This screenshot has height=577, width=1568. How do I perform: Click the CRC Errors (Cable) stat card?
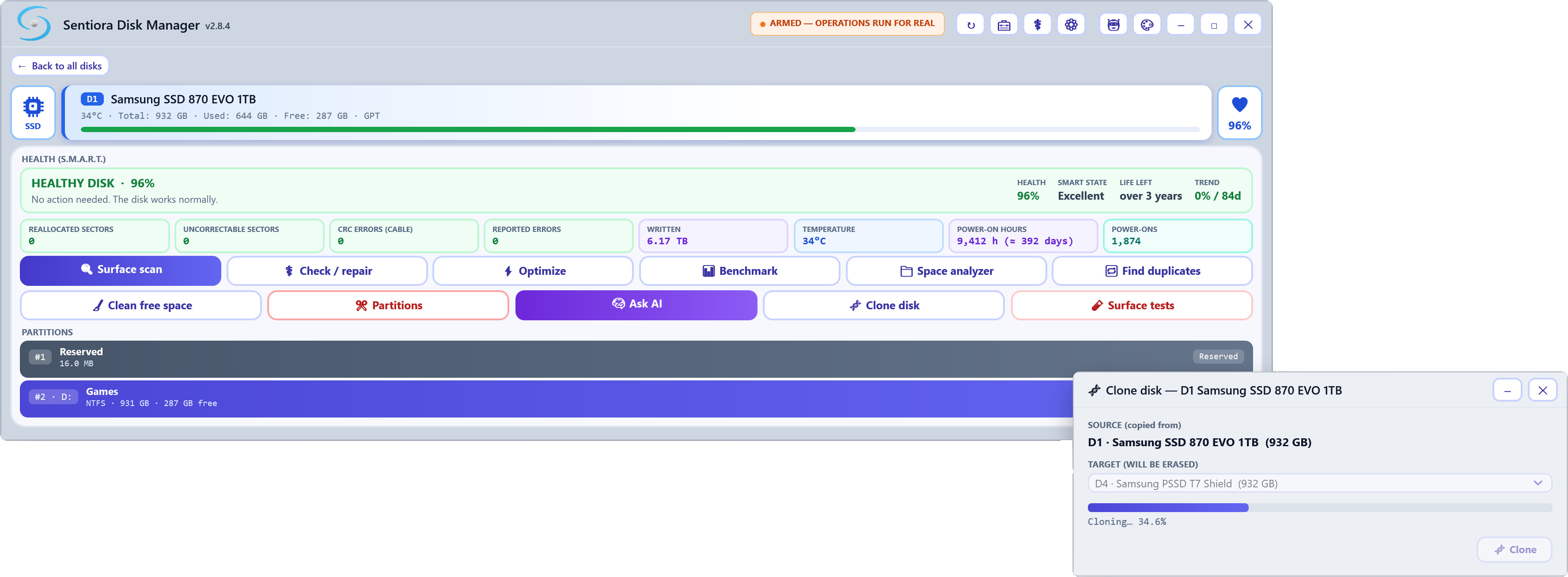click(x=404, y=235)
